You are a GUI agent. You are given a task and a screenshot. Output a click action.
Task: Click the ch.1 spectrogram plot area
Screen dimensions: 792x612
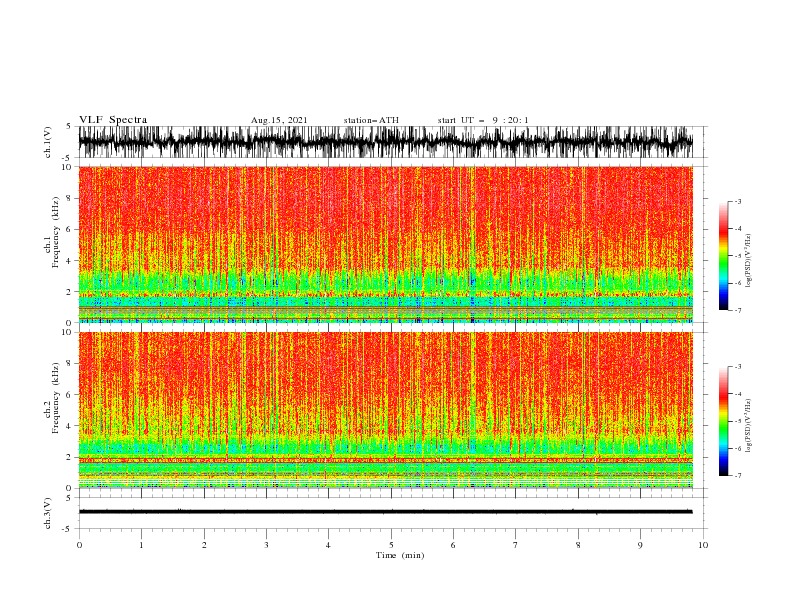click(x=385, y=244)
